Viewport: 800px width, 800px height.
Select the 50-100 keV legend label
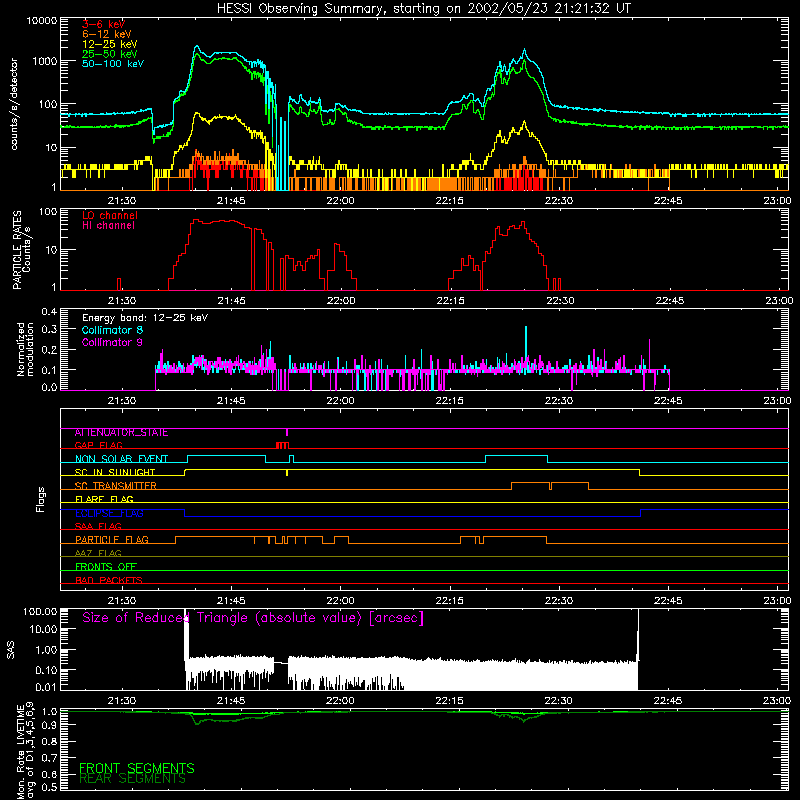pyautogui.click(x=113, y=63)
